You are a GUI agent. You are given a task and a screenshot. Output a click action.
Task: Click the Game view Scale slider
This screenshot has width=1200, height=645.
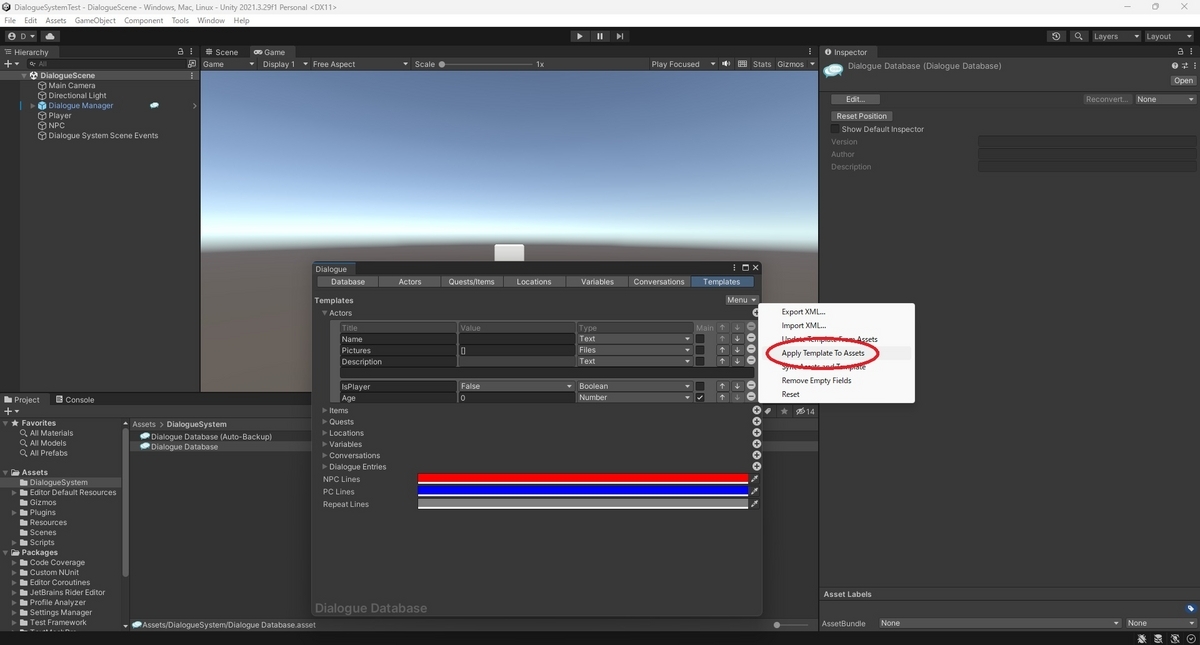pos(485,64)
